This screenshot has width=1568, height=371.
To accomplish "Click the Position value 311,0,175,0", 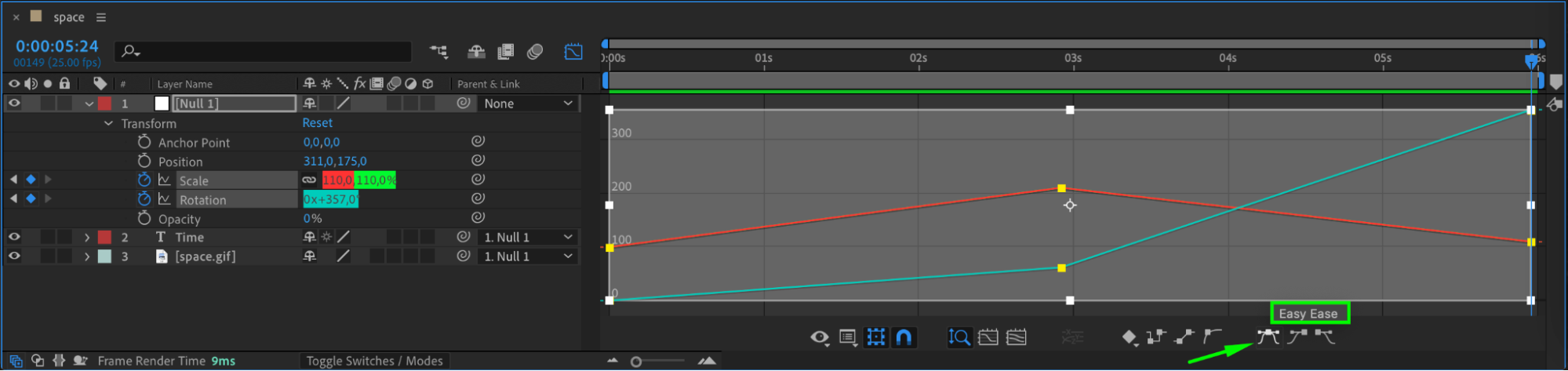I will 335,161.
